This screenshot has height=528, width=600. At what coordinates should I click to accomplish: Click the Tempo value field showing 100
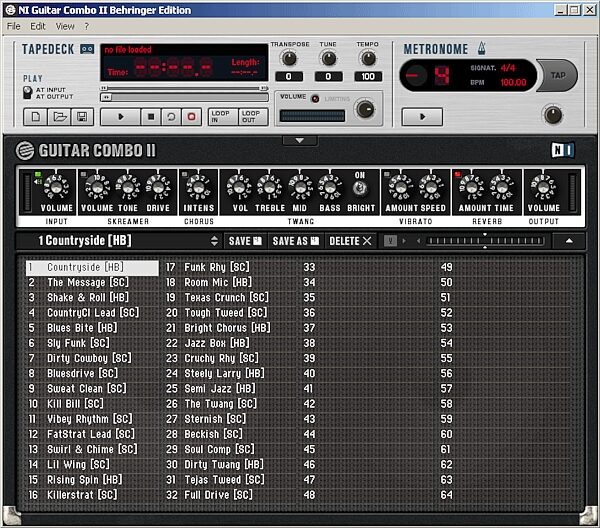pyautogui.click(x=368, y=77)
